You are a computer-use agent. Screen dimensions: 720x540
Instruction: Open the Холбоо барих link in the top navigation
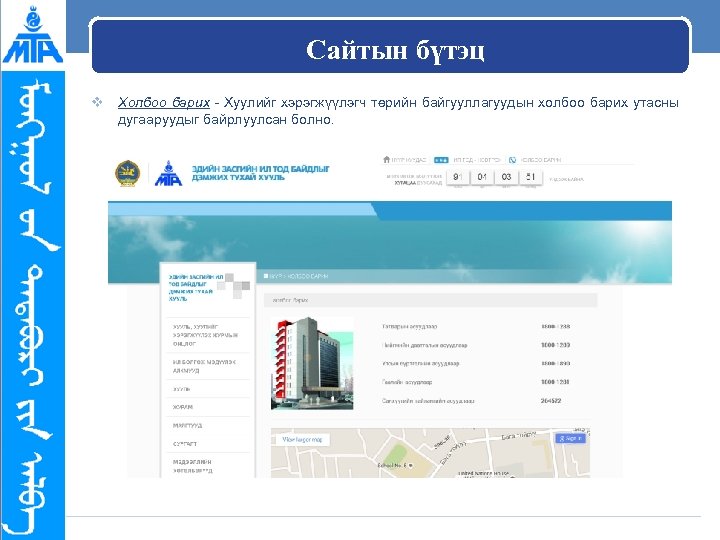pyautogui.click(x=540, y=160)
